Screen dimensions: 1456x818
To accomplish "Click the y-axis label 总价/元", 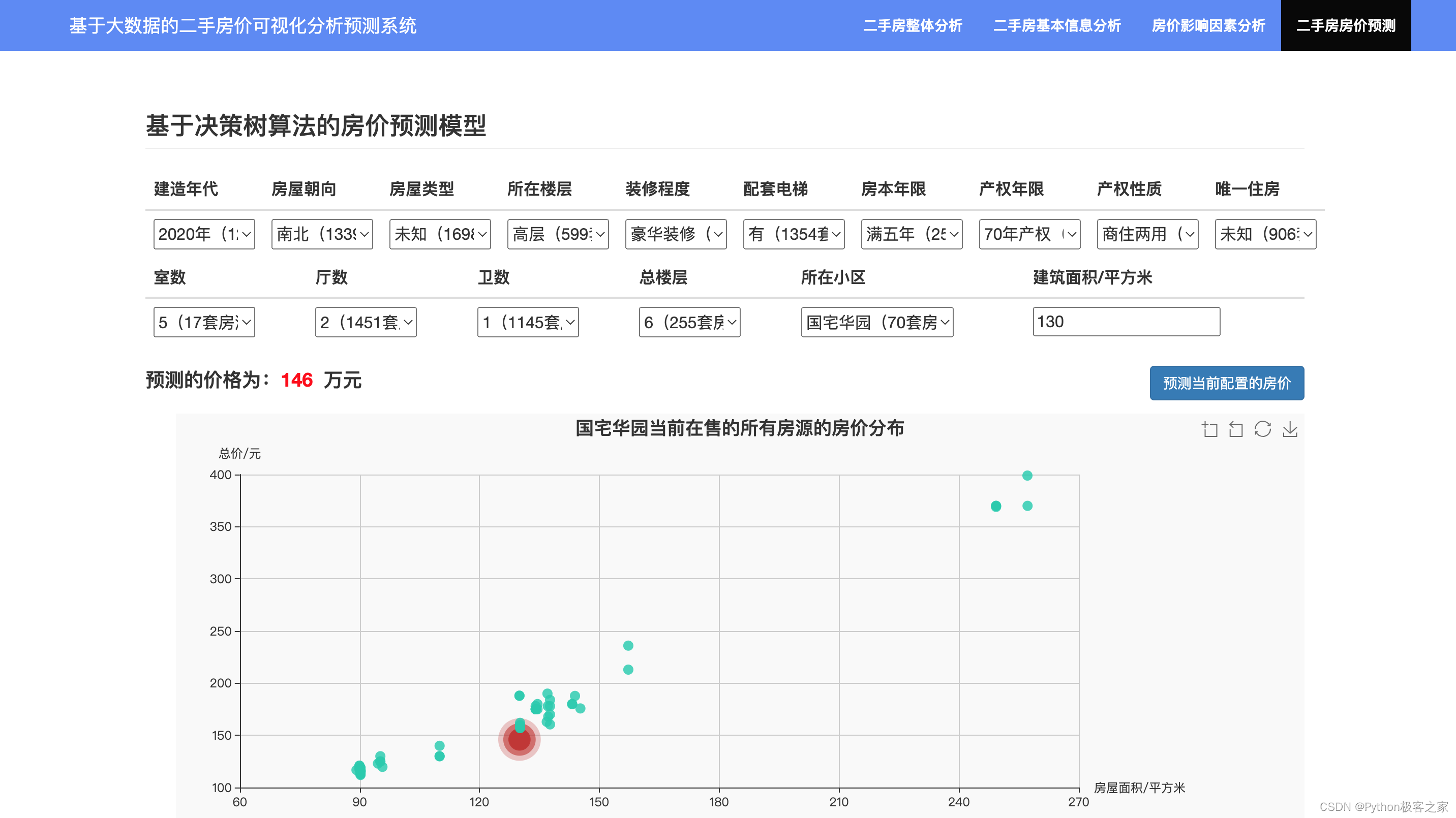I will point(239,453).
